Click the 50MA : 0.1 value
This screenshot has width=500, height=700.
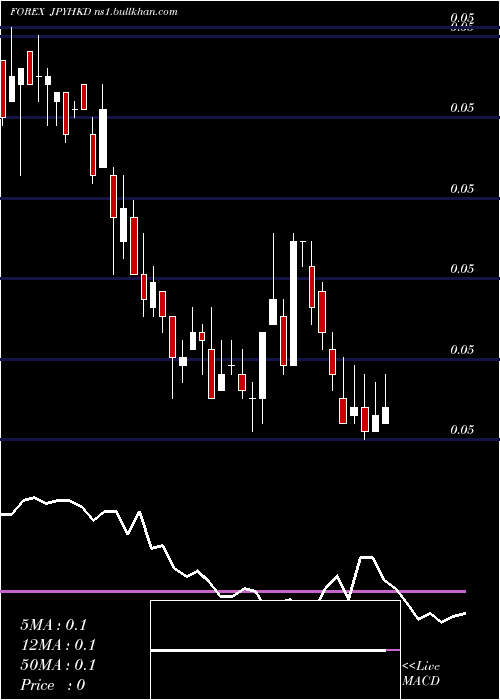58,665
